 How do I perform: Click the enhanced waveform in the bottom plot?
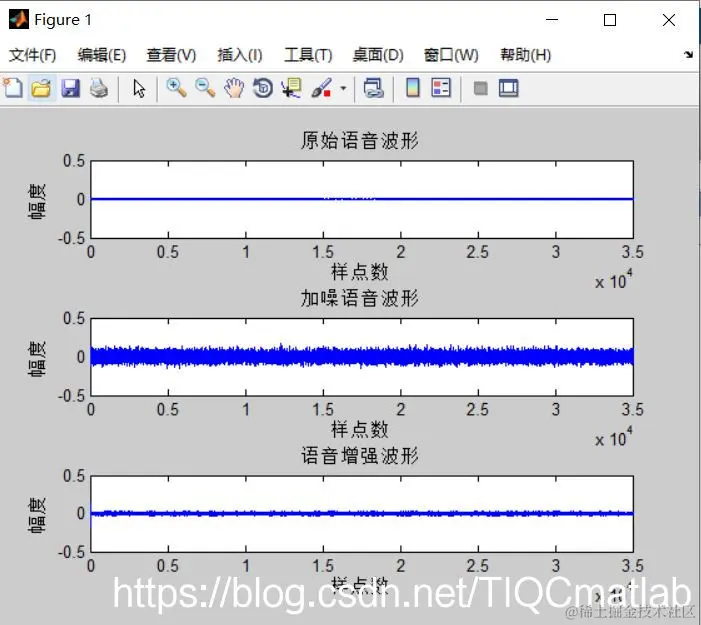362,514
